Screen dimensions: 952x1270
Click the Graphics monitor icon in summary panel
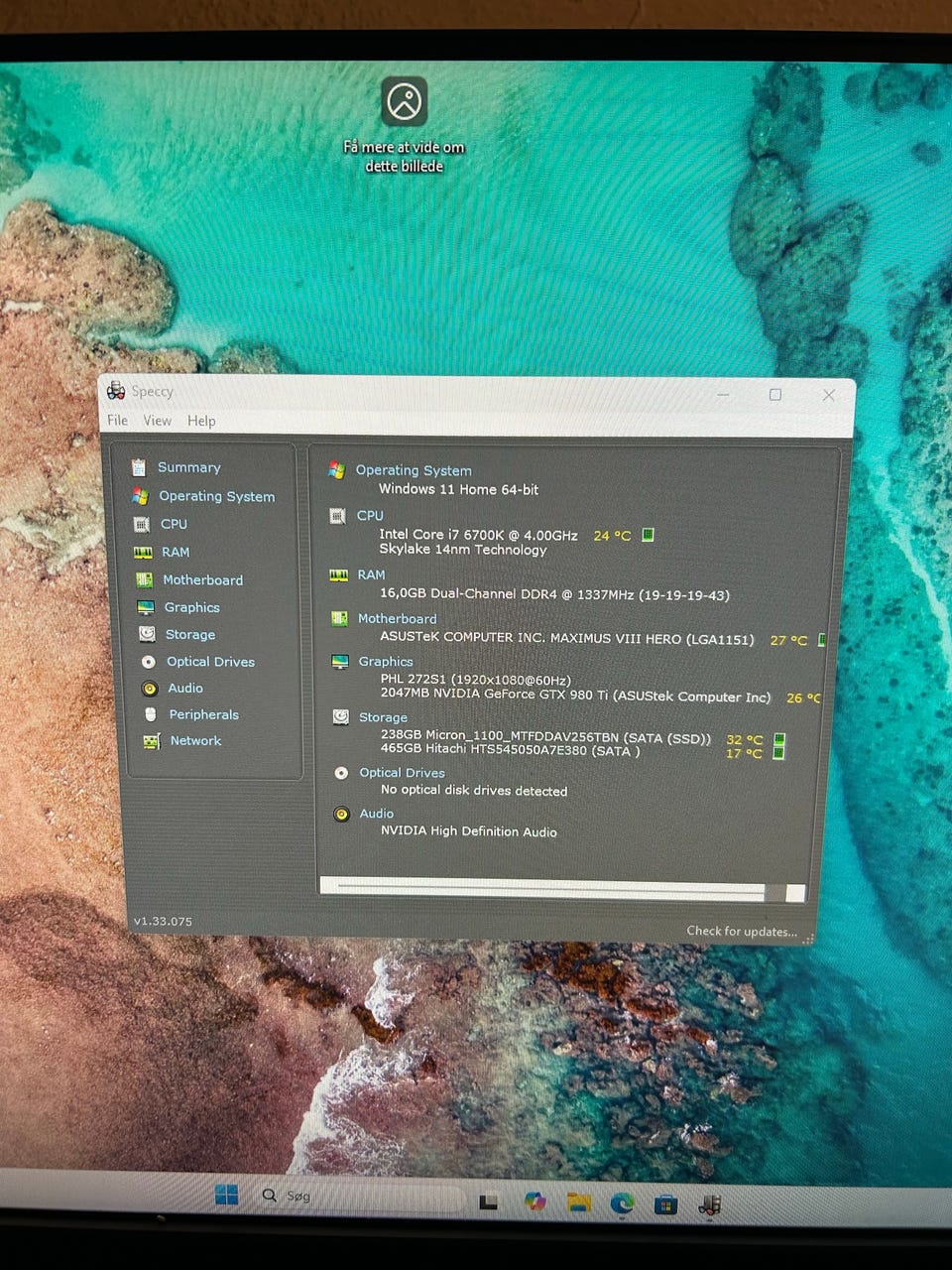pyautogui.click(x=340, y=662)
